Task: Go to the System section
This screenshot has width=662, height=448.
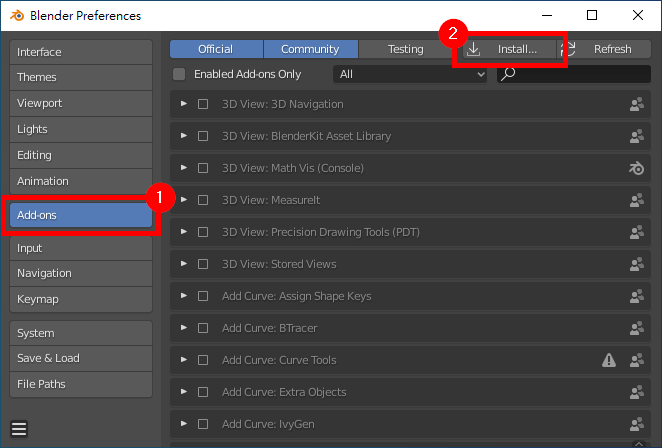Action: coord(81,333)
